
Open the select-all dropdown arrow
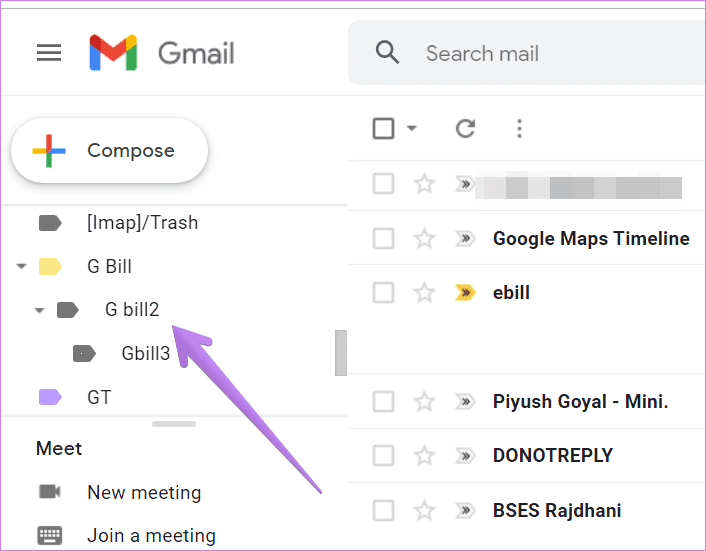(412, 128)
